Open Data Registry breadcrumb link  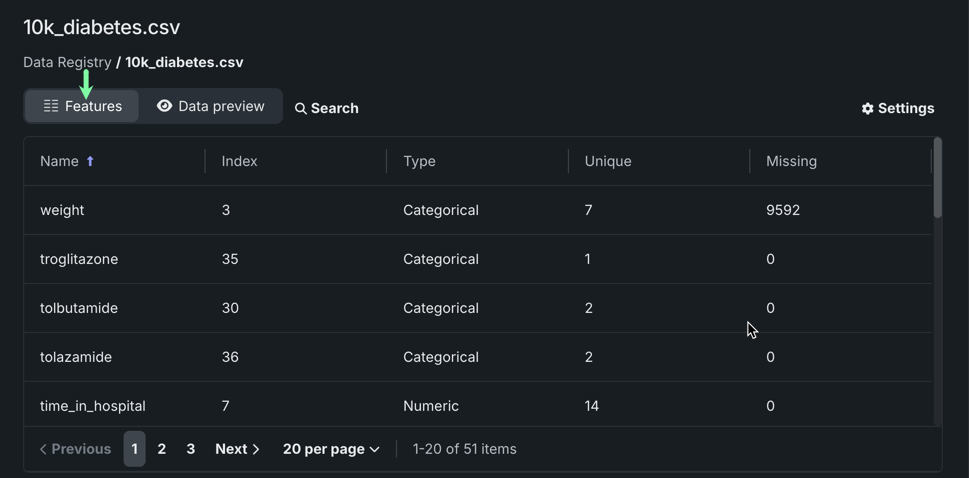coord(67,62)
